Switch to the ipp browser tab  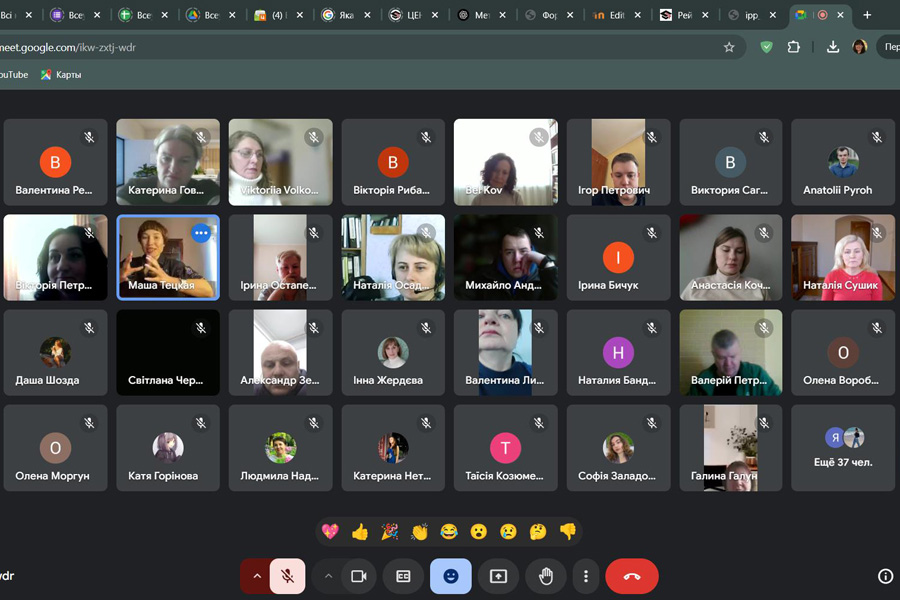(x=751, y=16)
